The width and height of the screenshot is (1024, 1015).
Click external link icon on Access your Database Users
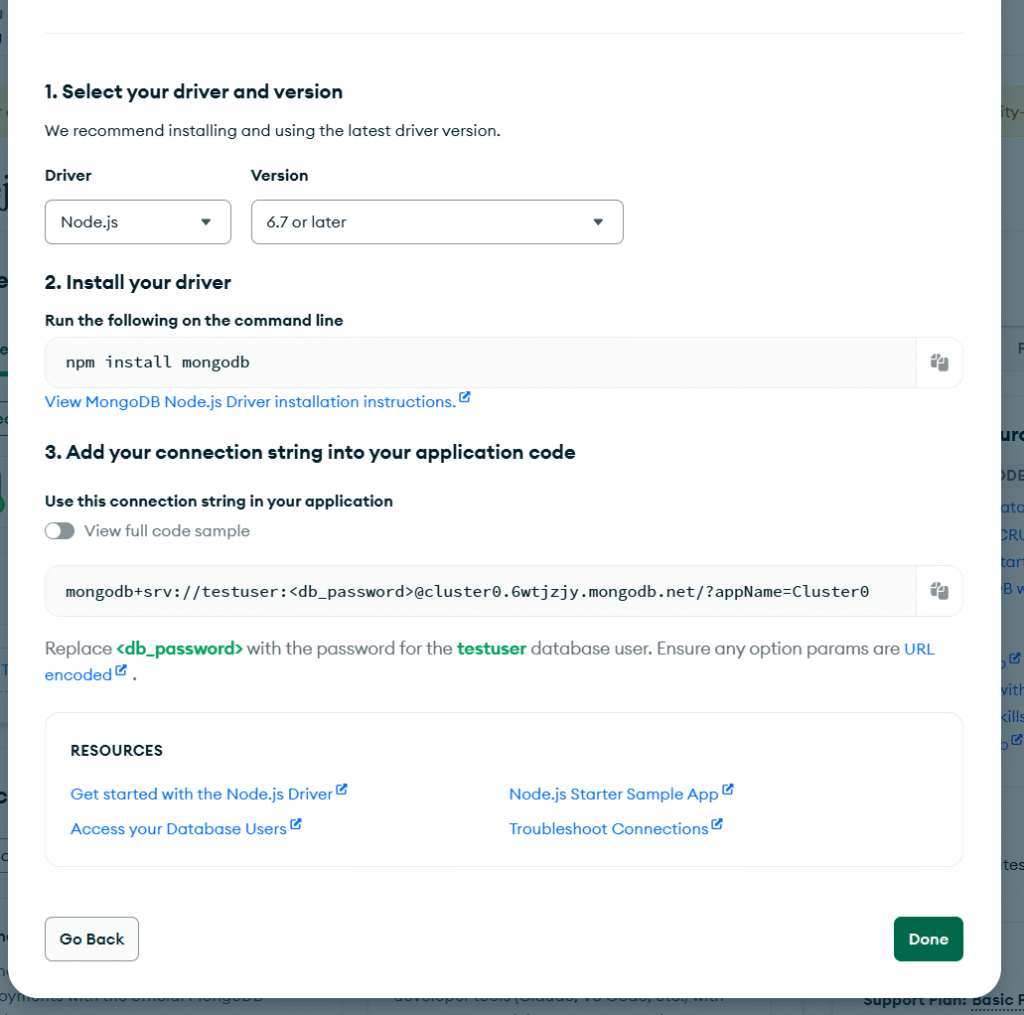pyautogui.click(x=297, y=824)
